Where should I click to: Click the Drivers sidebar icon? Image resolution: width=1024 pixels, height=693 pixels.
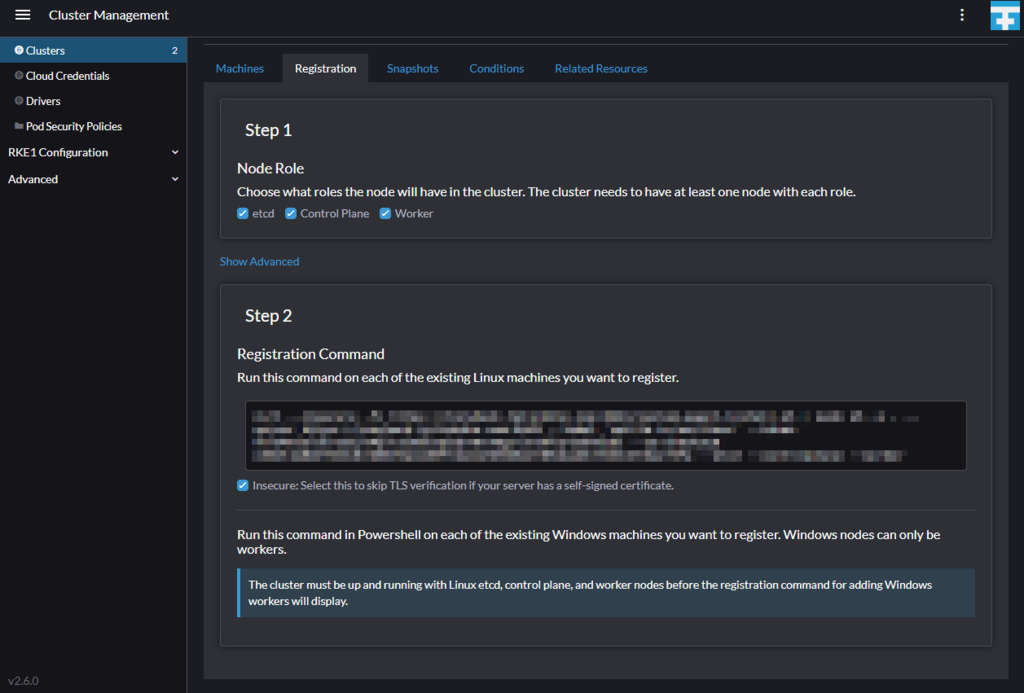click(19, 101)
